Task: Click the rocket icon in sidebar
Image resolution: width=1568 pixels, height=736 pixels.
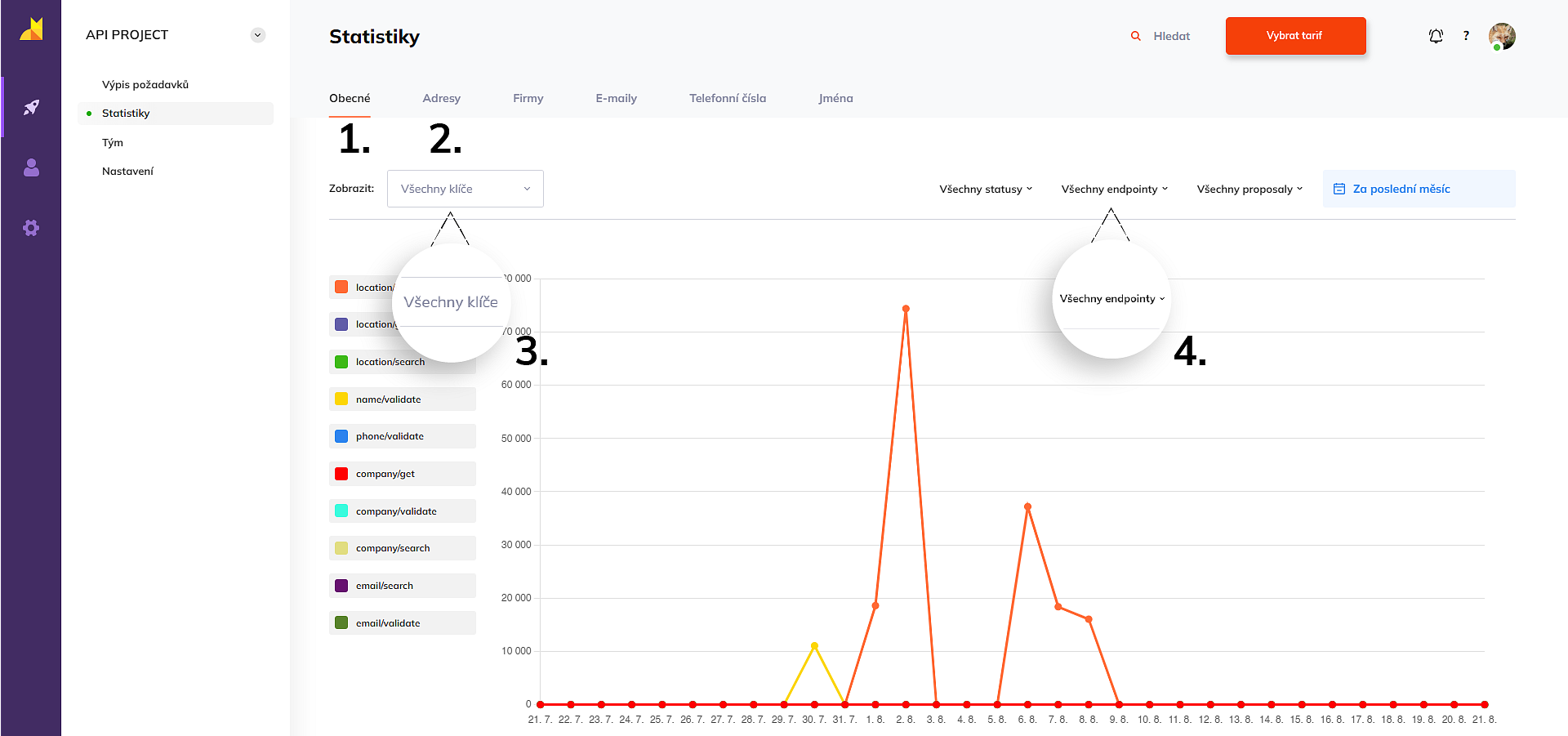Action: click(x=31, y=107)
